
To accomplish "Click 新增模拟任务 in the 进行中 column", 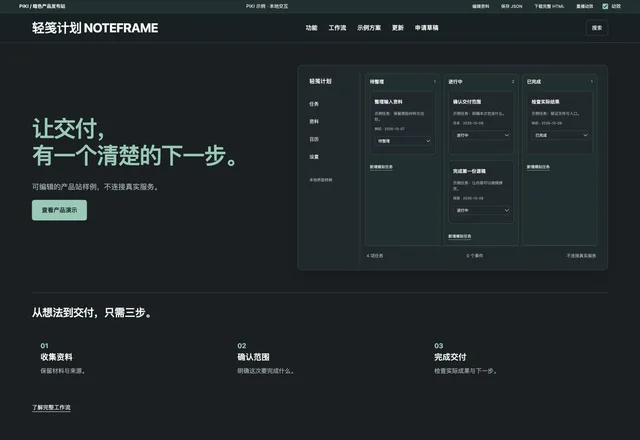I will [460, 236].
